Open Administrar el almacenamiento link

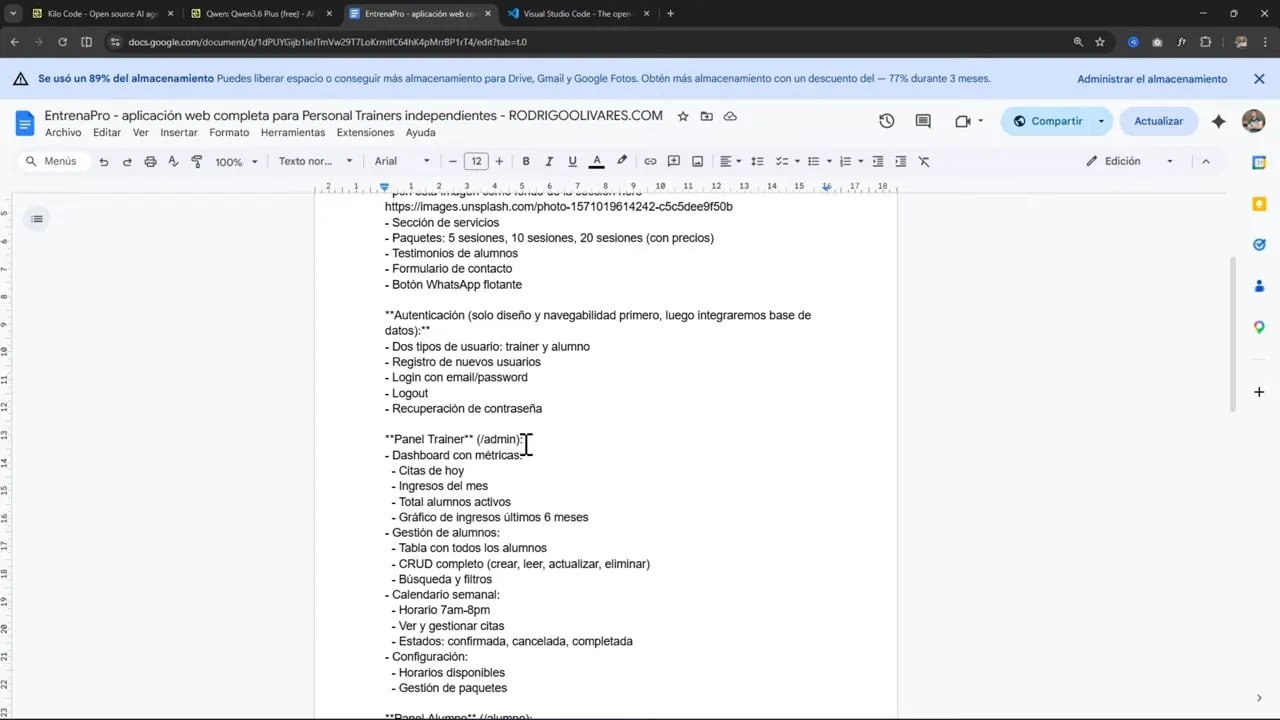point(1152,79)
